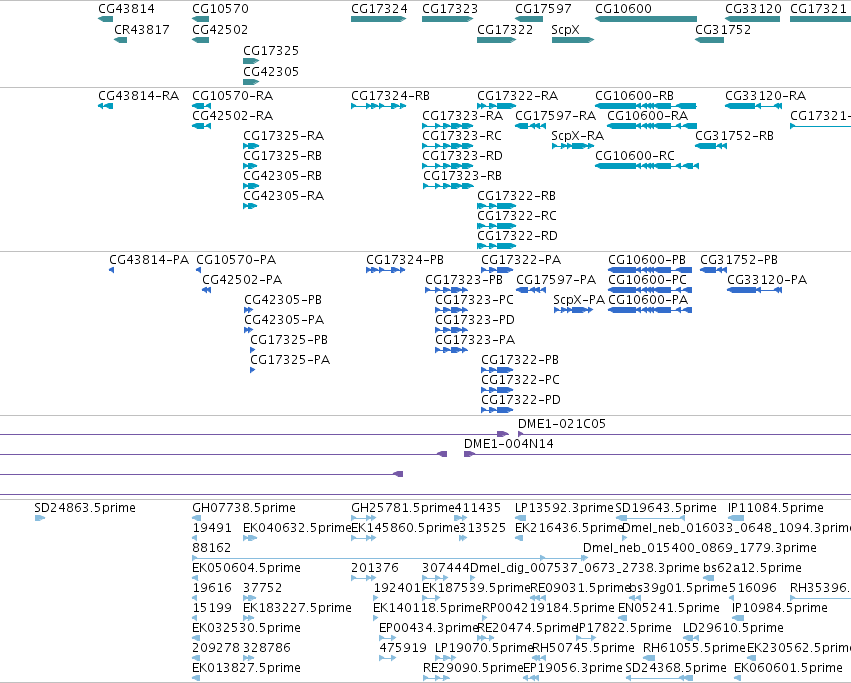This screenshot has height=683, width=851.
Task: Click the CG31752 gene feature
Action: pos(709,40)
